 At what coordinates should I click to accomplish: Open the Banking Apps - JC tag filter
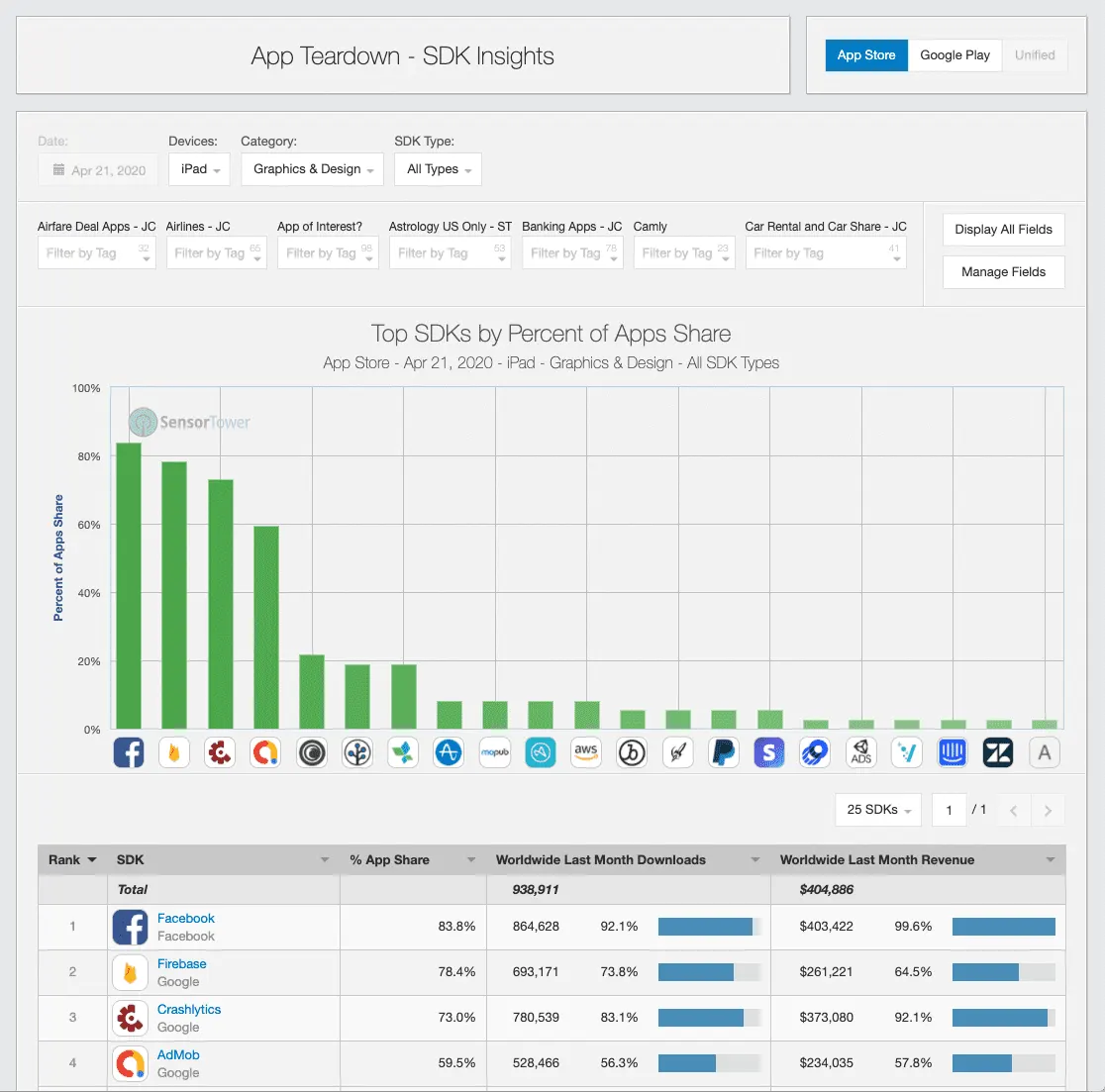[x=572, y=252]
